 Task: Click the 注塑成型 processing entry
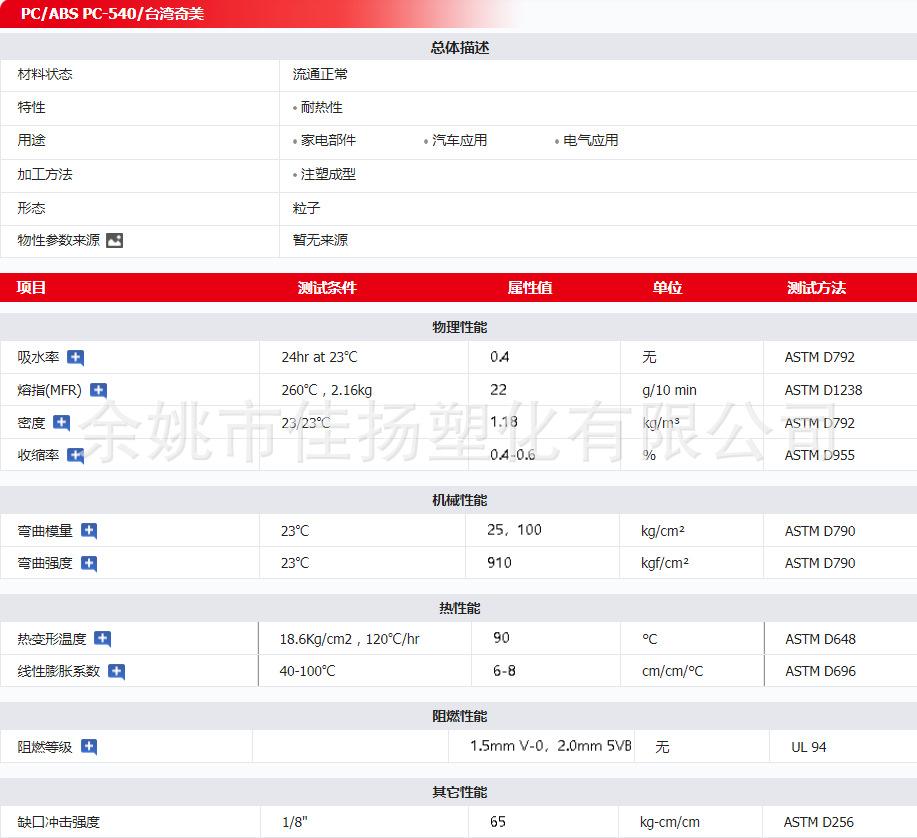[328, 174]
